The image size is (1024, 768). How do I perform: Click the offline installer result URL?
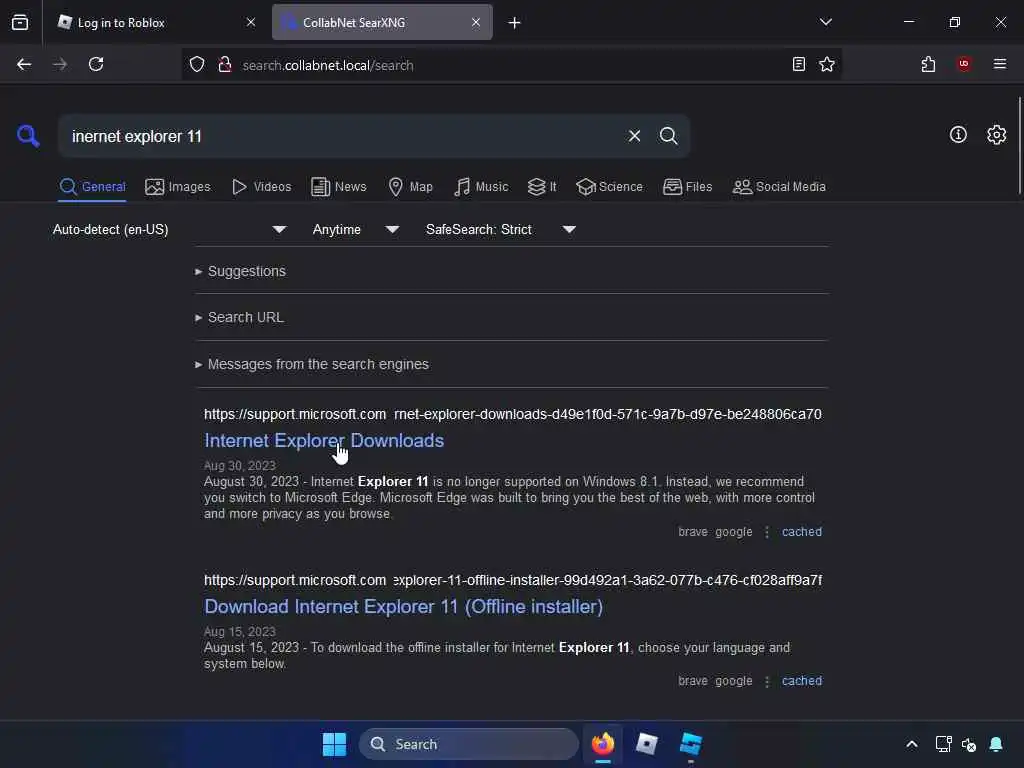(x=513, y=580)
